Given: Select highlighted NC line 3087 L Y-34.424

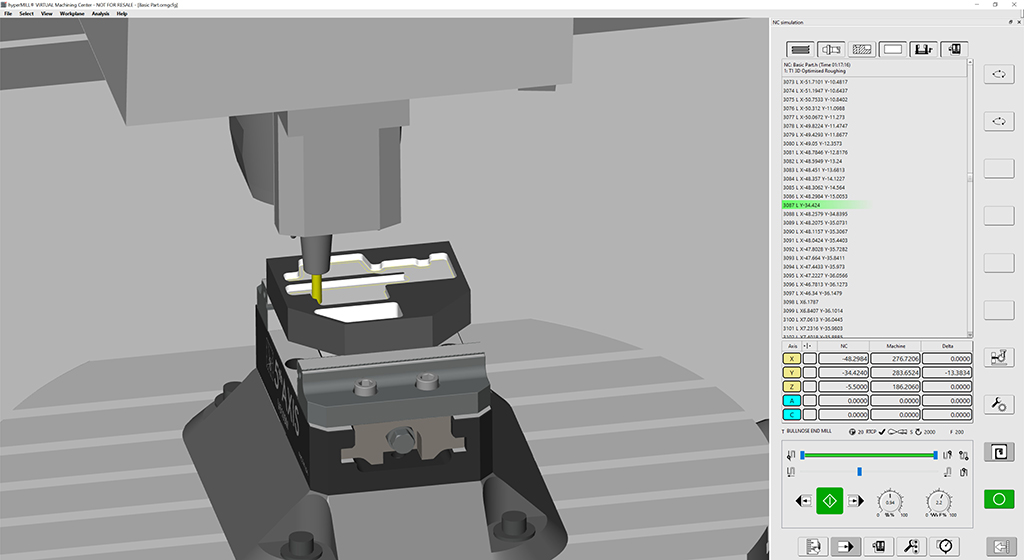Looking at the screenshot, I should point(874,205).
